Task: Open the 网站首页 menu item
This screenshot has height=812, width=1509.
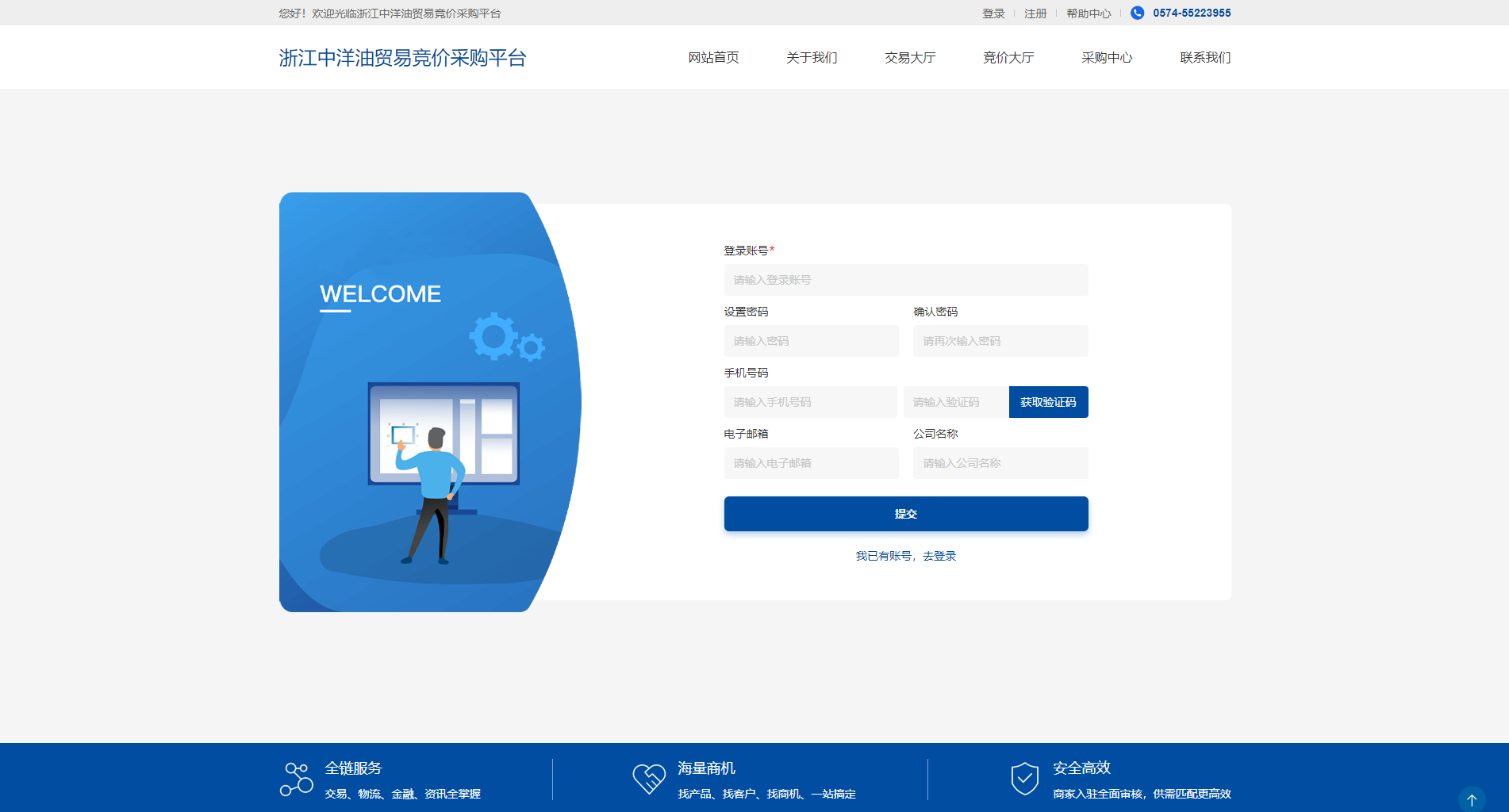Action: point(713,57)
